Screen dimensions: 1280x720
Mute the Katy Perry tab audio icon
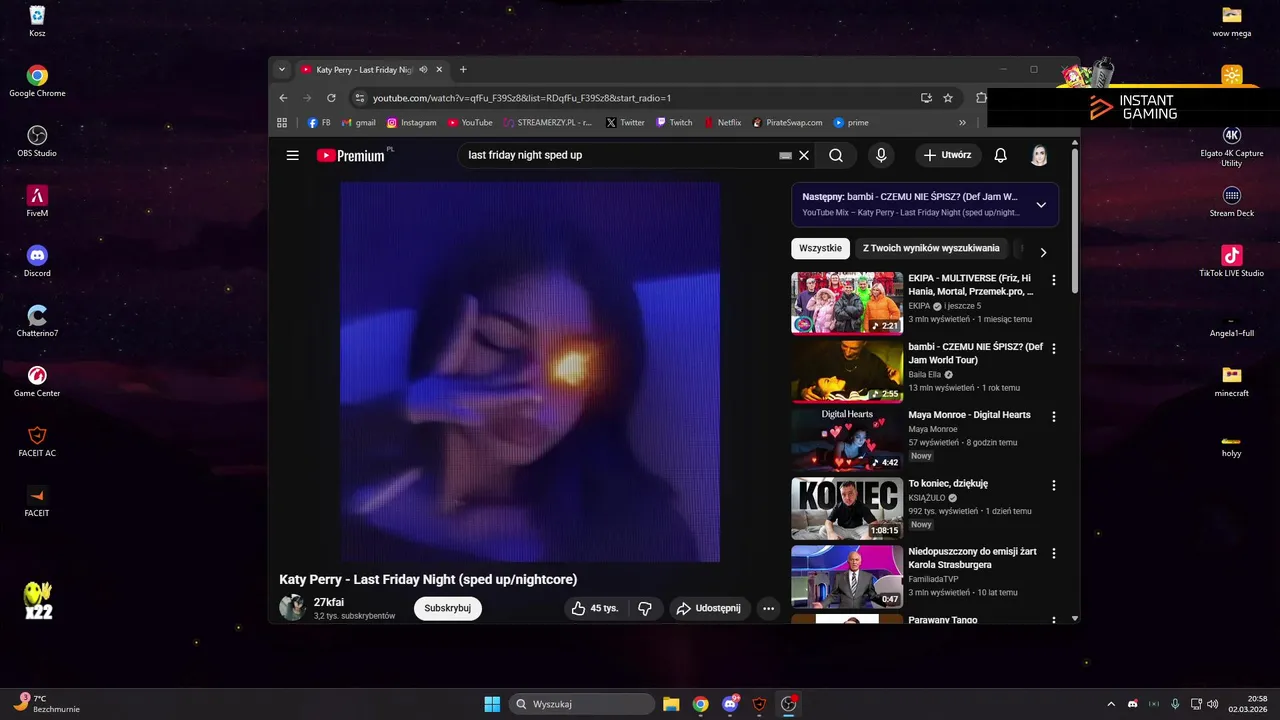click(423, 70)
